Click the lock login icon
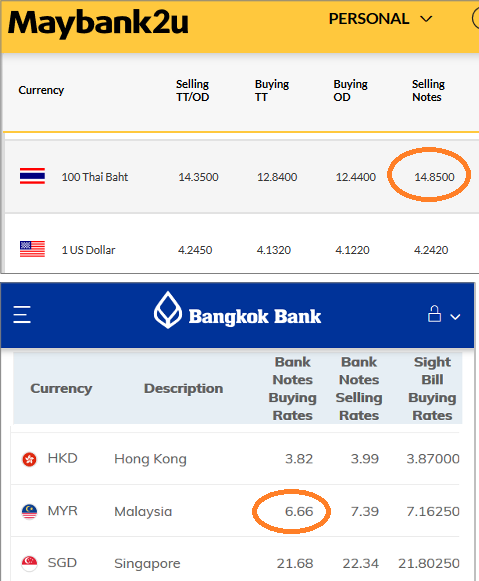 pyautogui.click(x=434, y=314)
